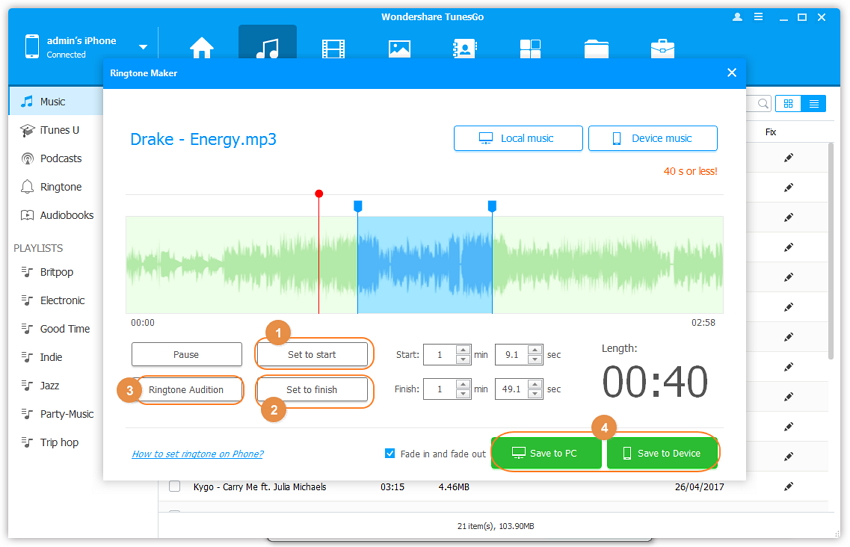Viewport: 850px width, 547px height.
Task: Switch to list view icon
Action: 814,103
